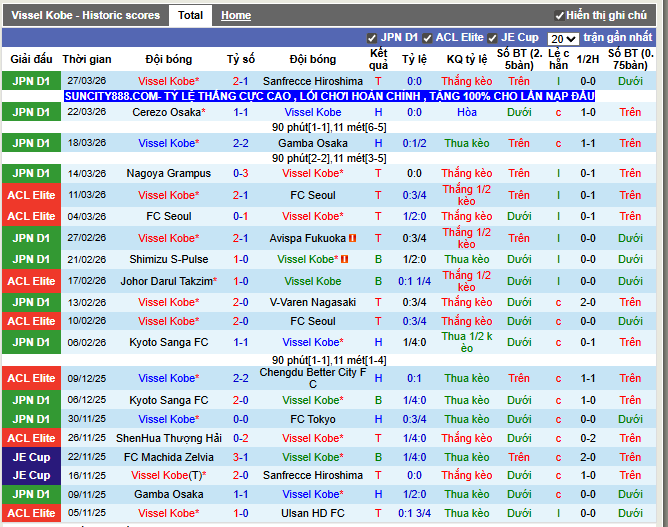Click the 'Tỷ số' column header

point(240,59)
